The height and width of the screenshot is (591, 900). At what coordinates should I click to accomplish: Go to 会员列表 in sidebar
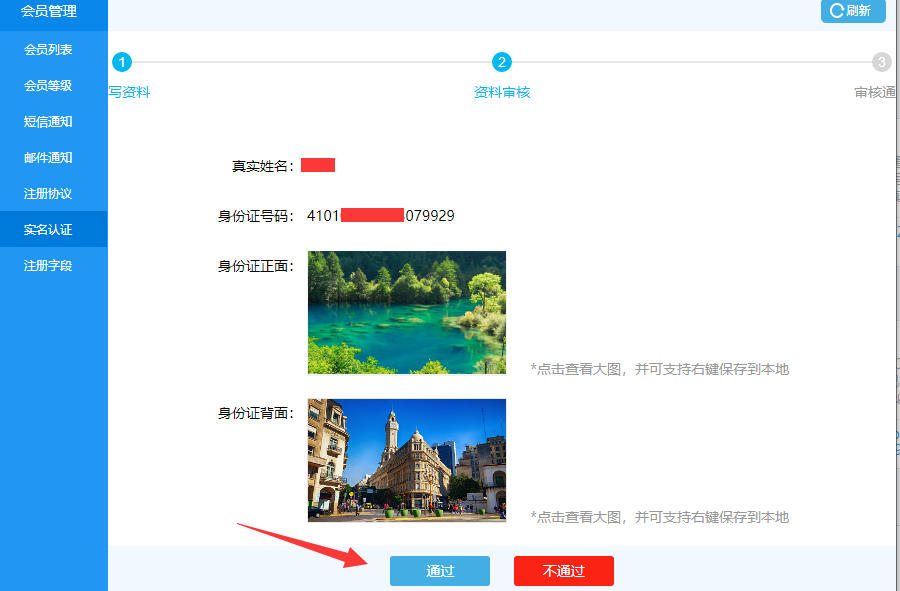(x=49, y=50)
